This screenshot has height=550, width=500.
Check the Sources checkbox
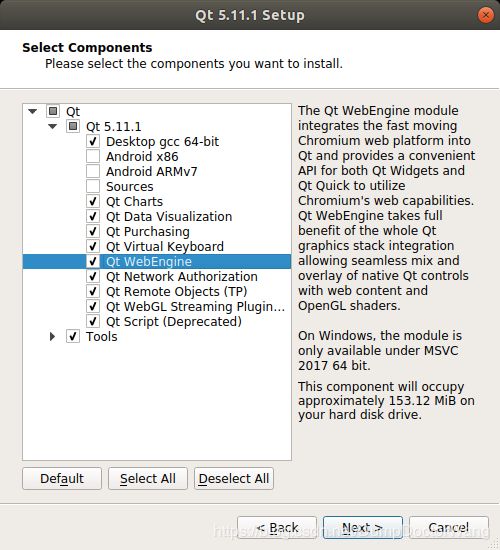pyautogui.click(x=93, y=186)
